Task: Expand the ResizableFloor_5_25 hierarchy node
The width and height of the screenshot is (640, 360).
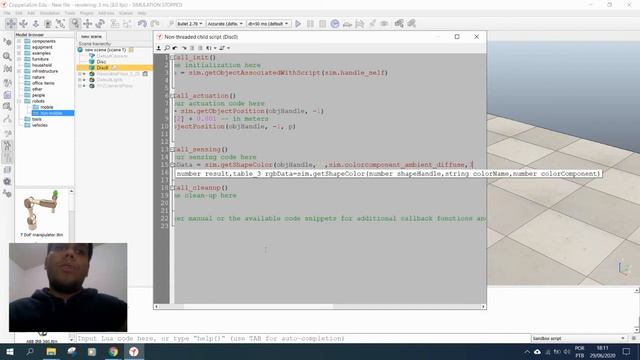Action: pos(80,74)
